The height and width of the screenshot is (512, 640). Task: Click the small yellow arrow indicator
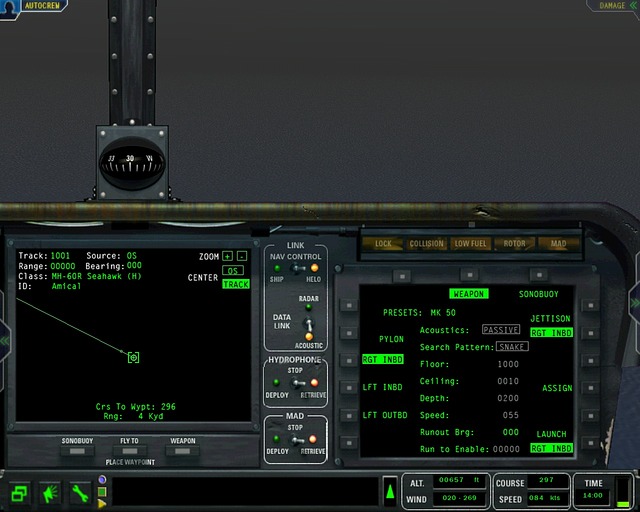[x=102, y=504]
